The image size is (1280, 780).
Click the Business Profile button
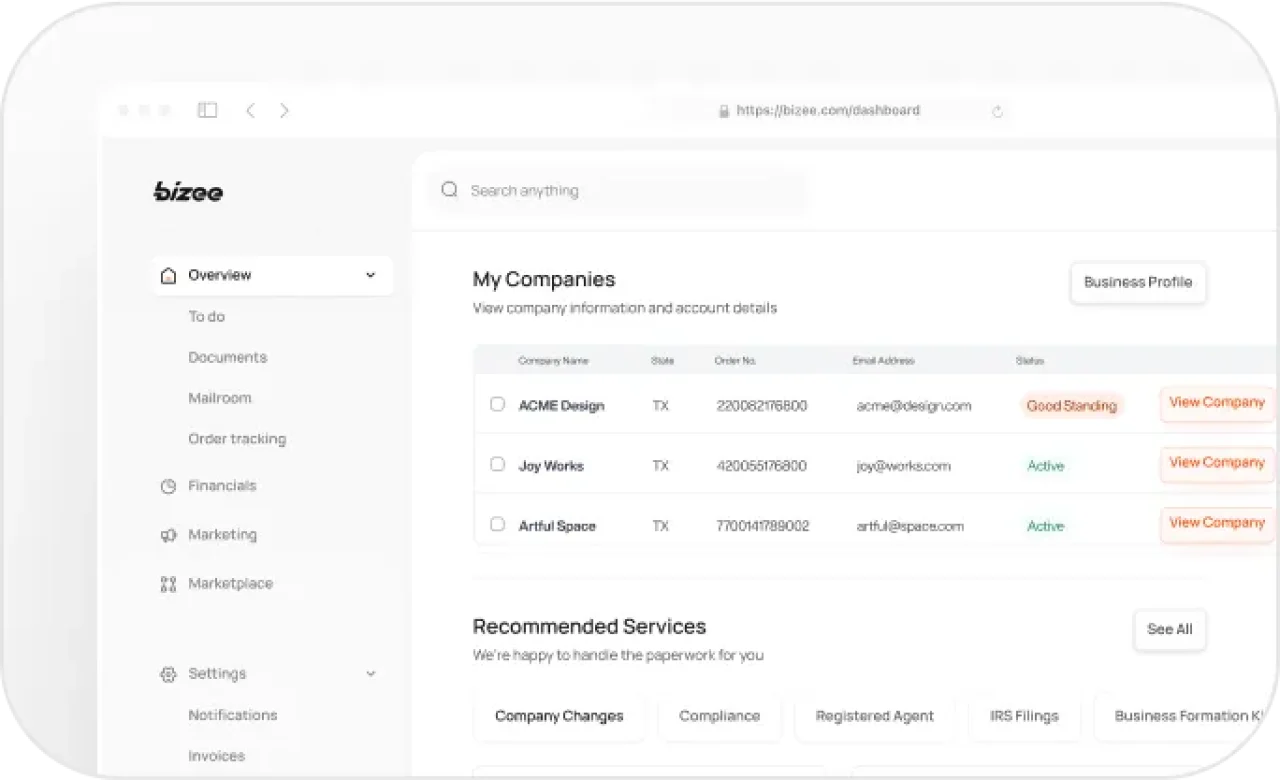click(x=1138, y=283)
